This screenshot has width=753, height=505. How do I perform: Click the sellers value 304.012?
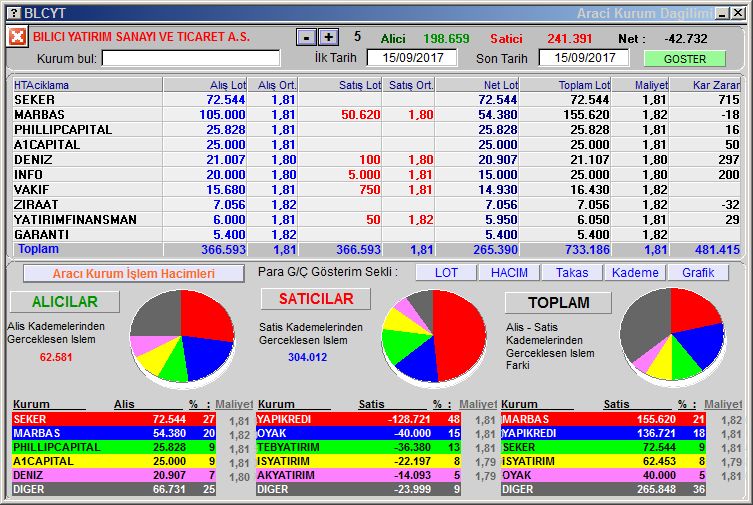[x=307, y=357]
